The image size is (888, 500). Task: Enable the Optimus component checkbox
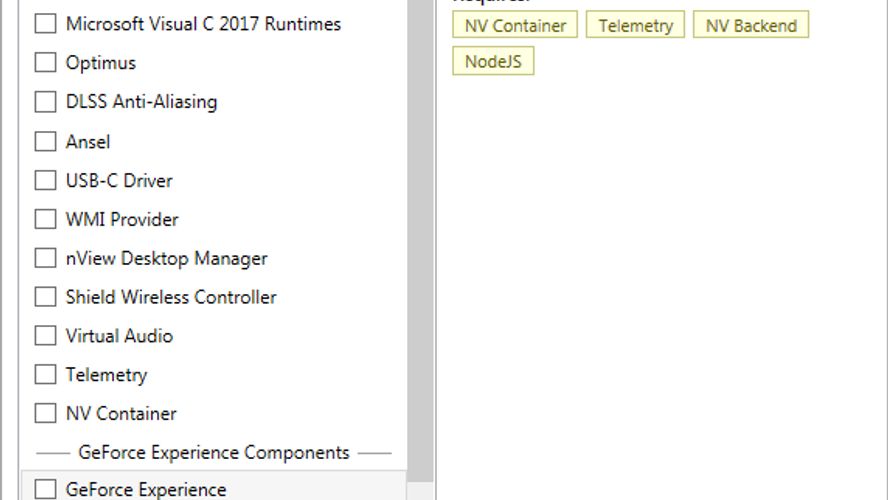coord(45,62)
